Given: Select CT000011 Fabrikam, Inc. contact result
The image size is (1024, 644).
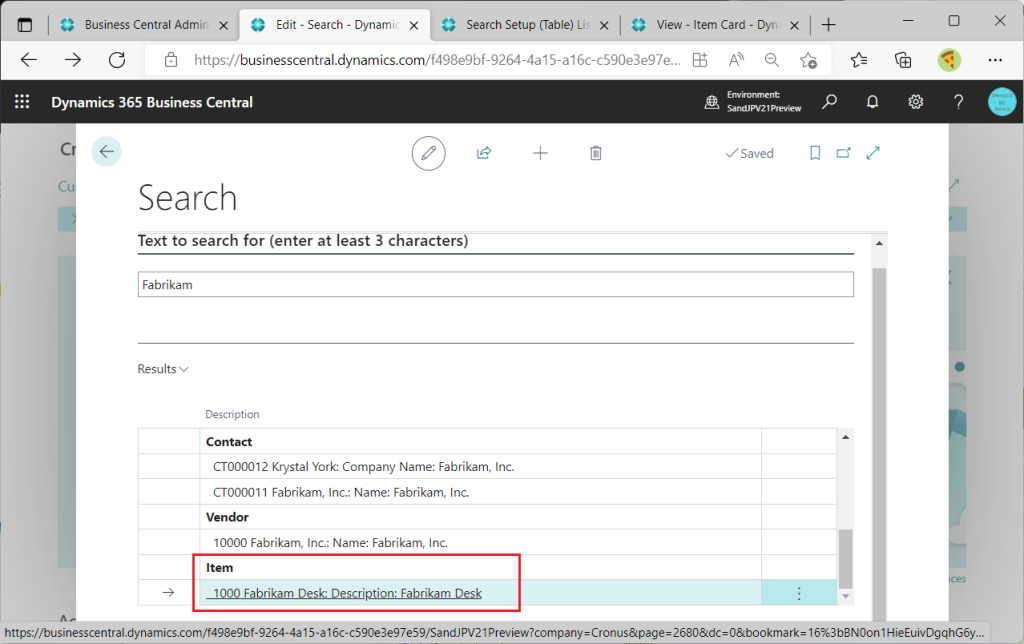Looking at the screenshot, I should [341, 492].
